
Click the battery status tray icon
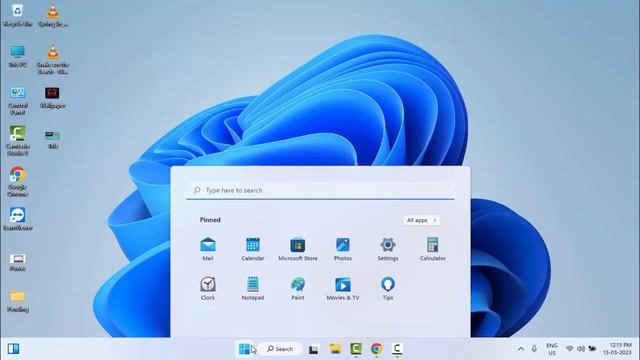tap(592, 349)
